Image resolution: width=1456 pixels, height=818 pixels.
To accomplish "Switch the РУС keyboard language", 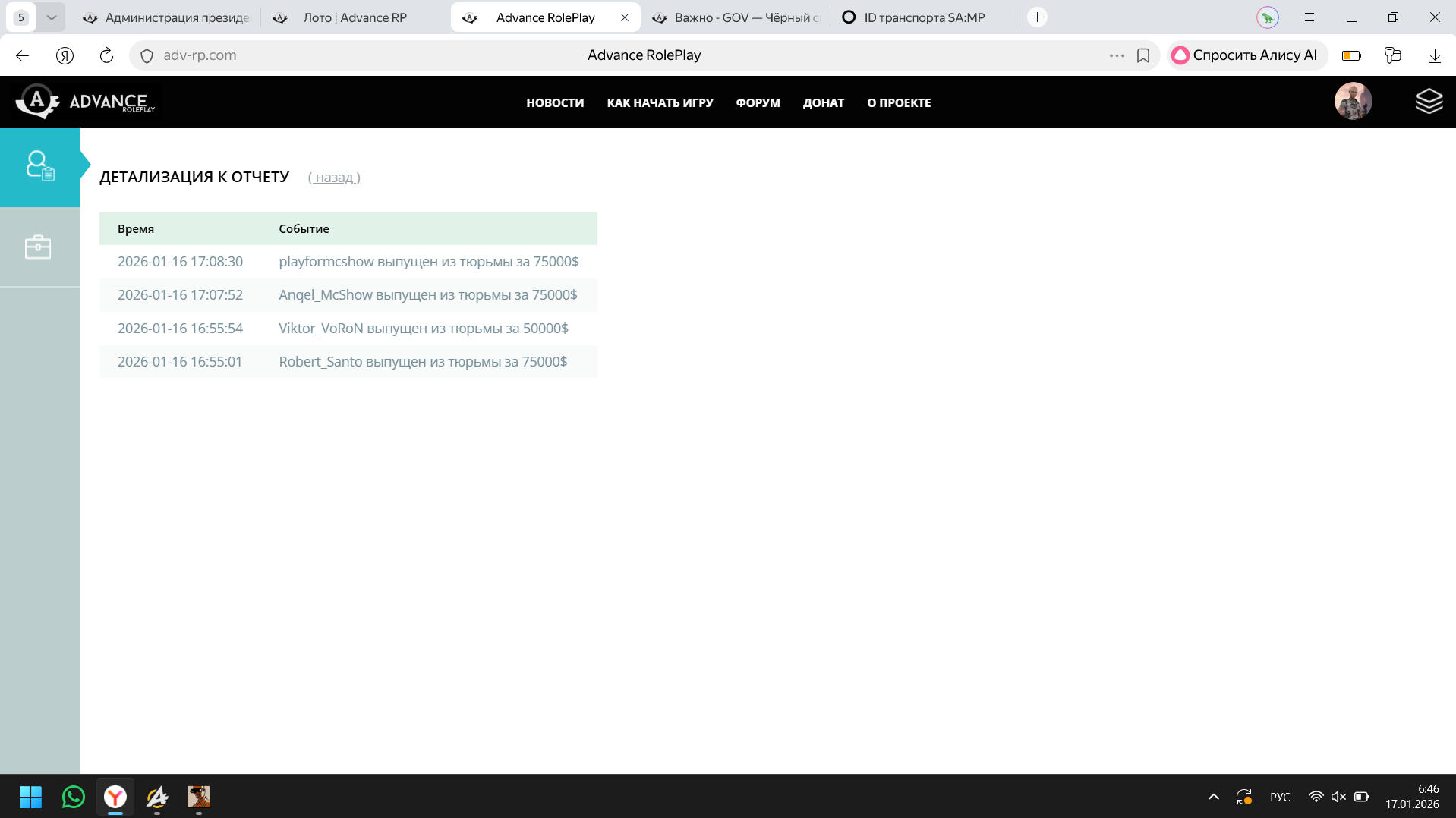I will (x=1280, y=797).
